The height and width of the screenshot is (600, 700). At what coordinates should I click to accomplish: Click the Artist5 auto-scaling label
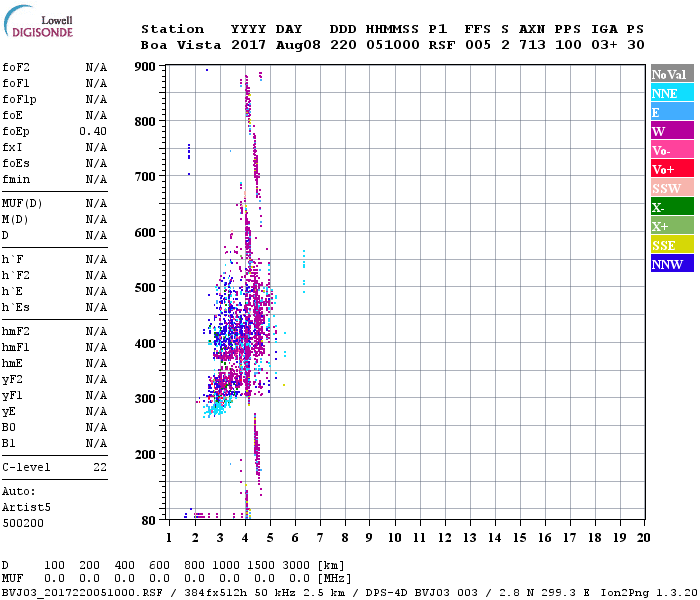click(26, 508)
